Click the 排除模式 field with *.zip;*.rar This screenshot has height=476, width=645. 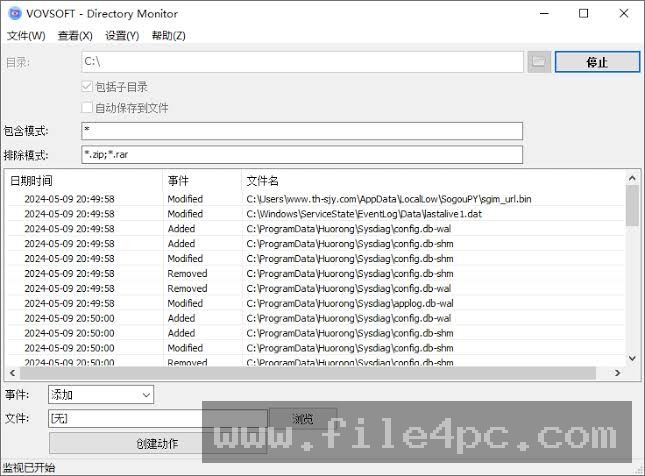[302, 155]
